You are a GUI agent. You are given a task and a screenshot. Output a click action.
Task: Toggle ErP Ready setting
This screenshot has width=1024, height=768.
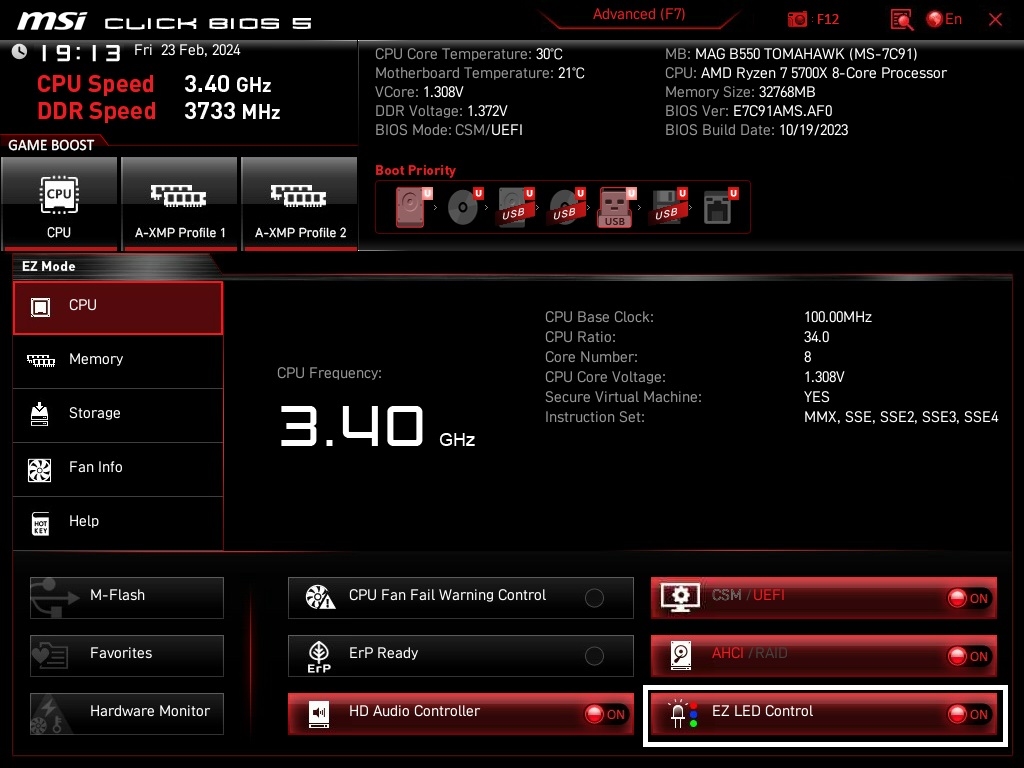(x=460, y=655)
